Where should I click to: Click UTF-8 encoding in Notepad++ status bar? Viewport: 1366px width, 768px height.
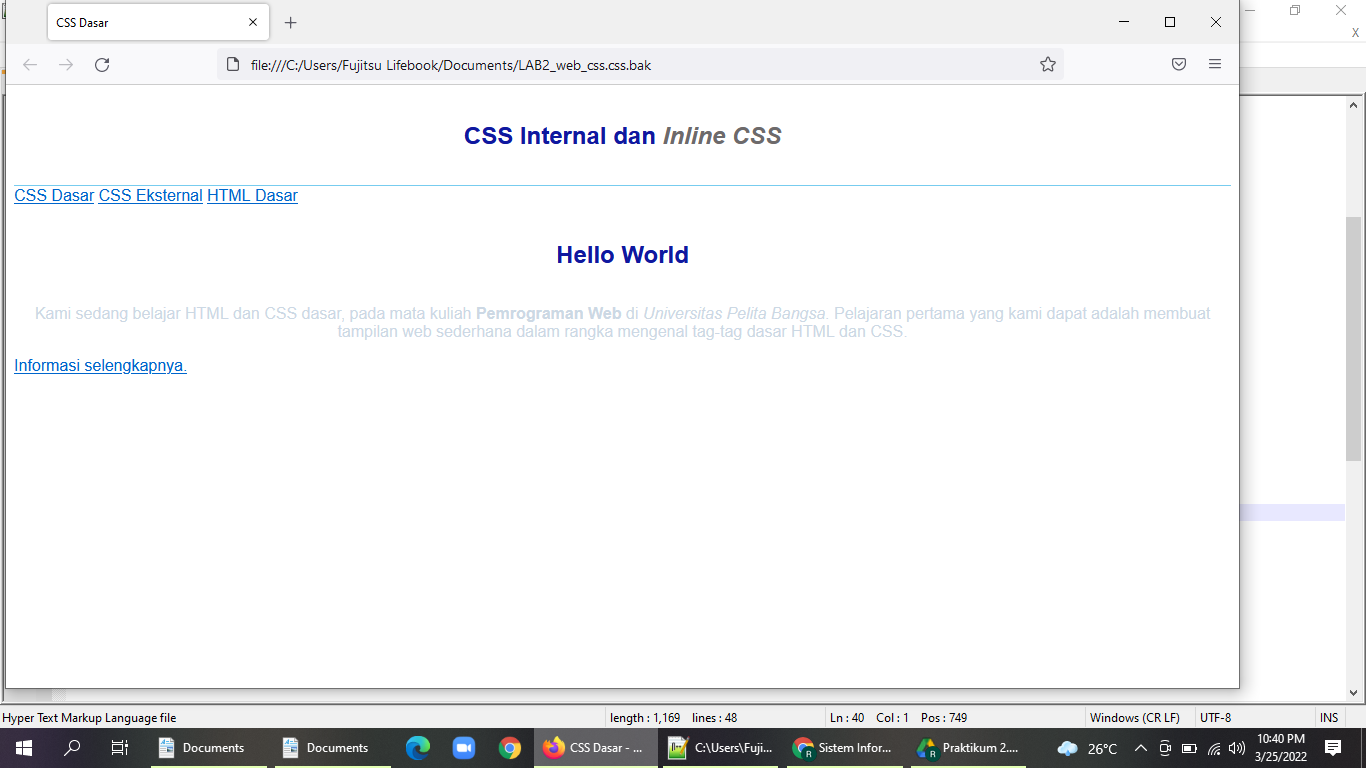pos(1216,718)
